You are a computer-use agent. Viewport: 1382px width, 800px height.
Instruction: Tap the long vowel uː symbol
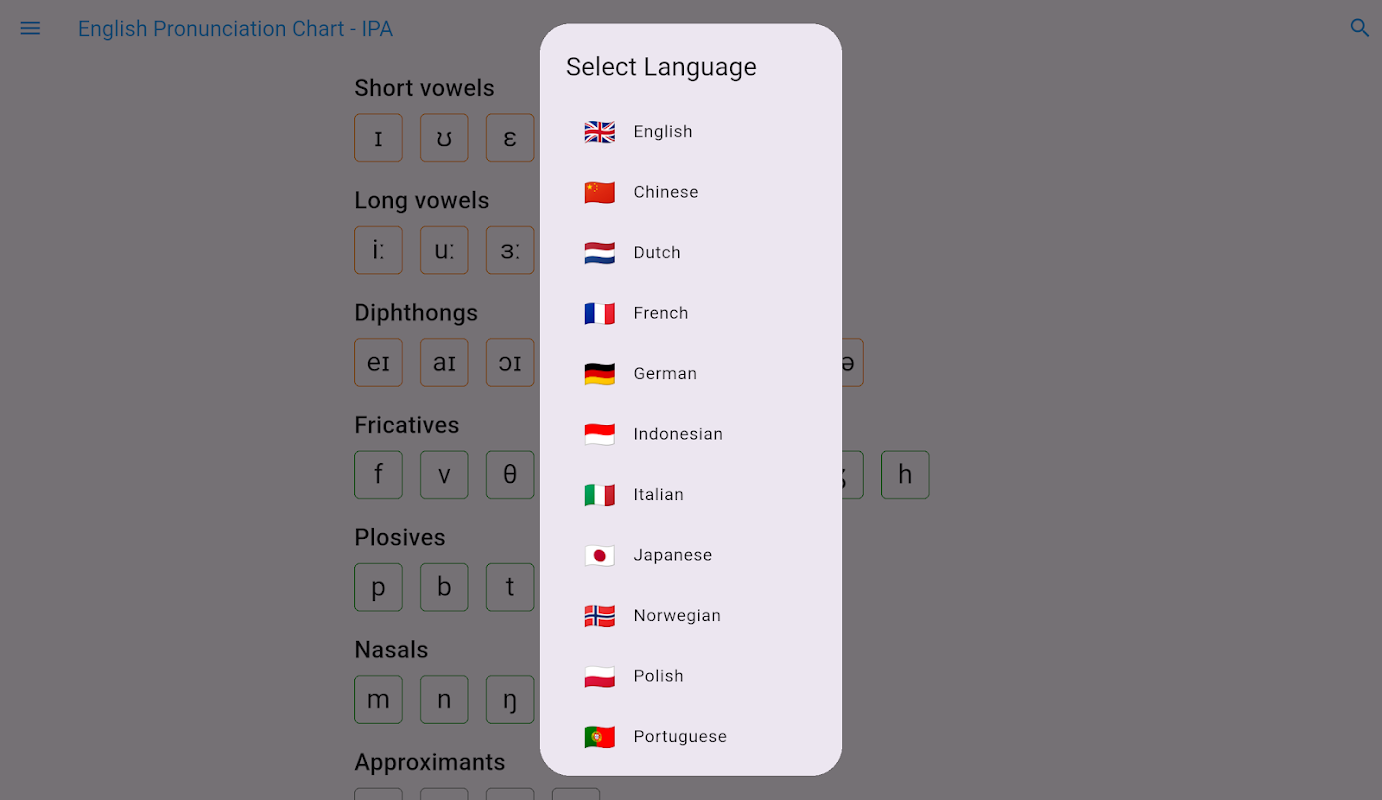(x=444, y=250)
